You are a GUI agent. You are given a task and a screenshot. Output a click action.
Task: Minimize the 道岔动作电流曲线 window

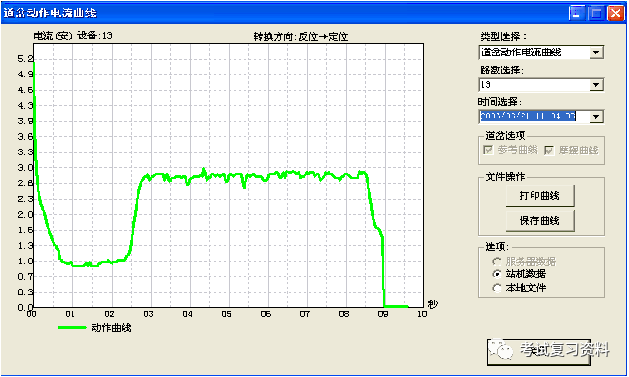577,13
